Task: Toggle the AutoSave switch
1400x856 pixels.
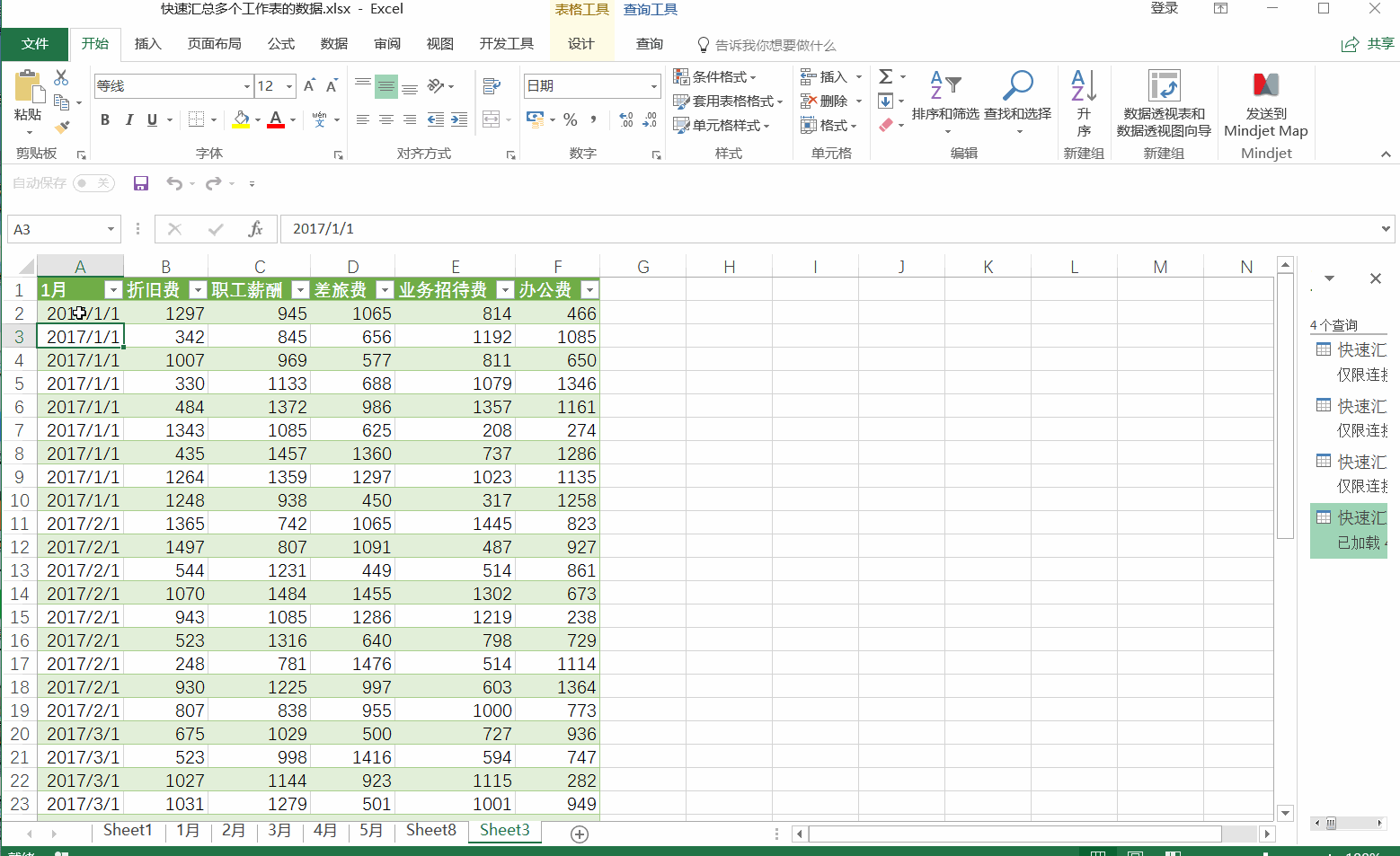Action: pyautogui.click(x=93, y=183)
